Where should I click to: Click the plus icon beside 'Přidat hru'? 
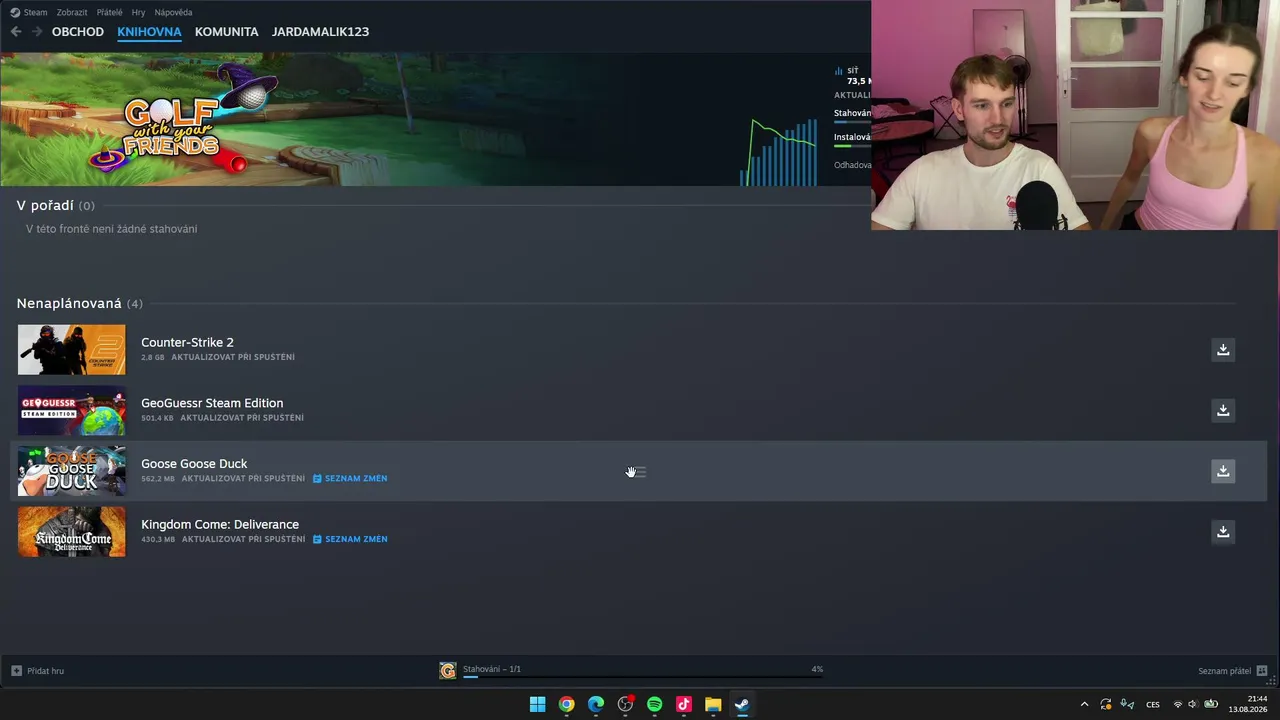16,670
